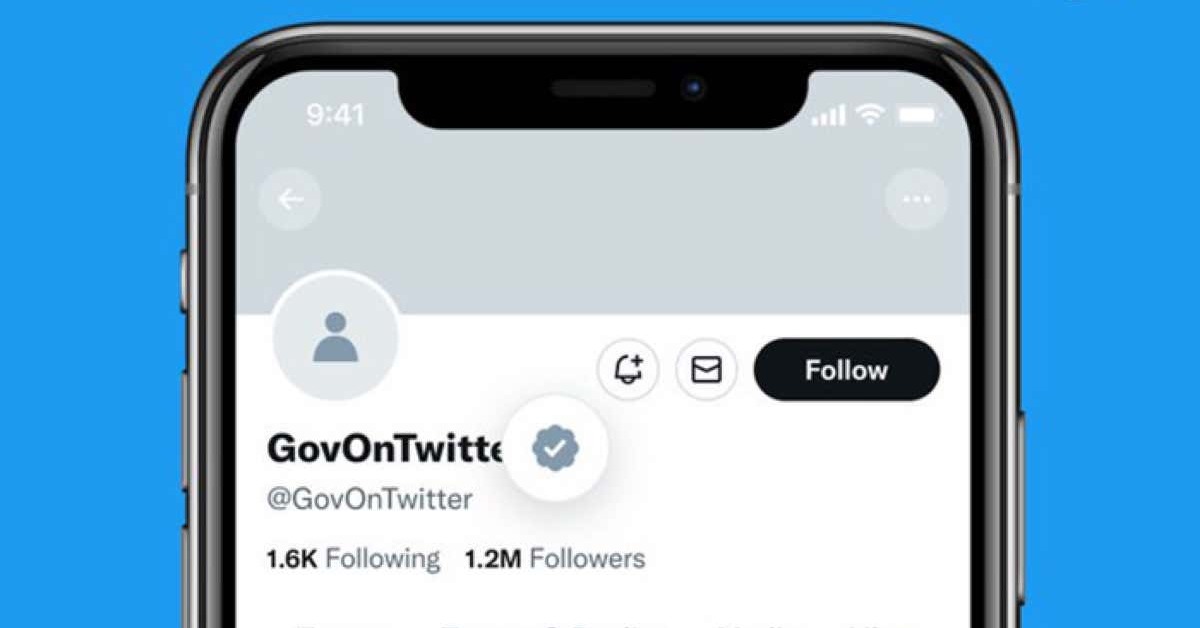Screen dimensions: 1200x628
Task: Tap the 9:41 clock in status bar
Action: (335, 115)
